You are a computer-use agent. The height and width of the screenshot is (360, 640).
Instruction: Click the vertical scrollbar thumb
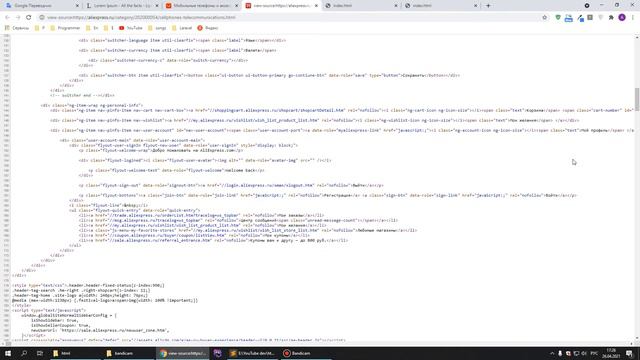(637, 99)
